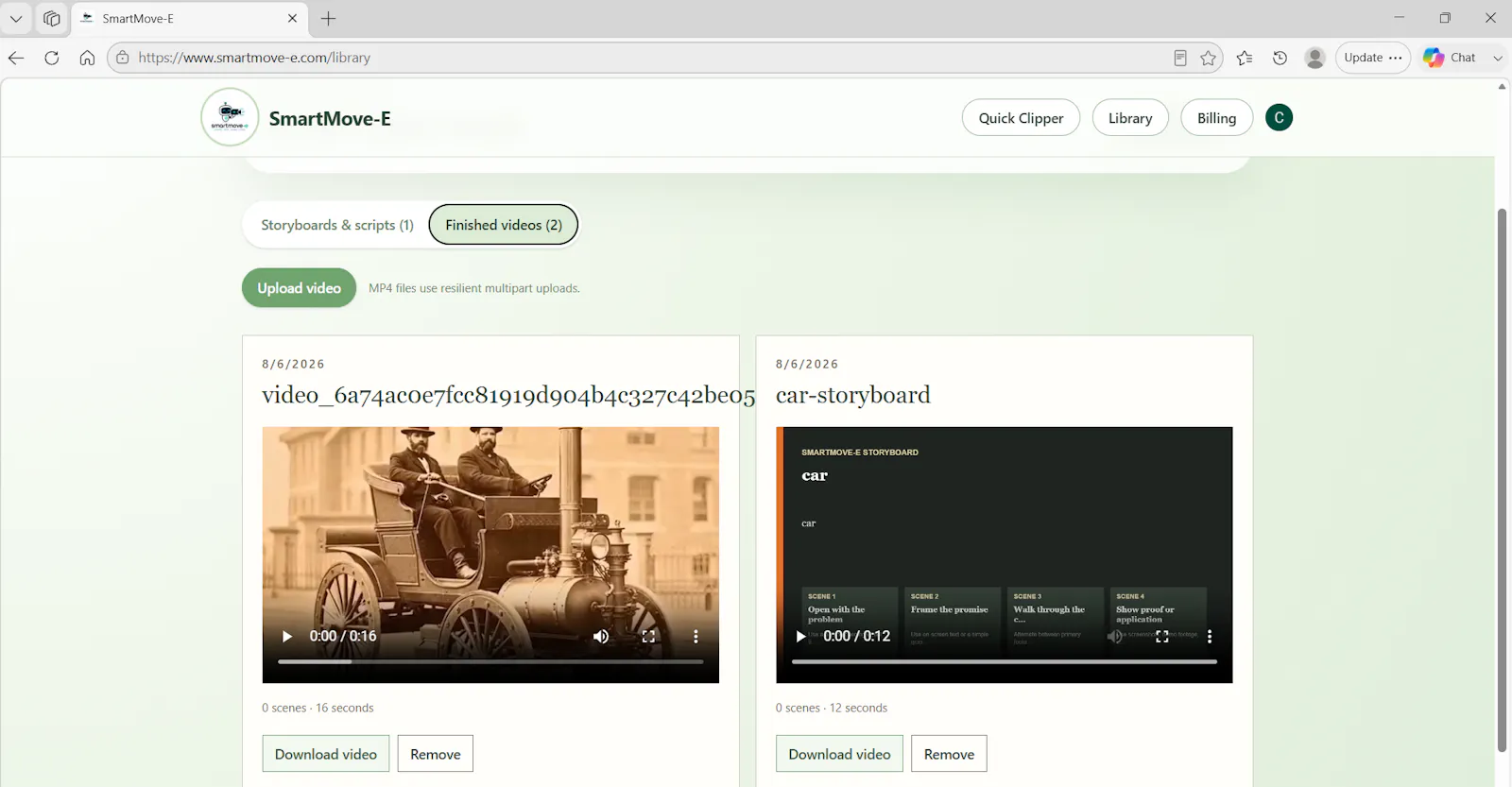Mute the car-storyboard video
The height and width of the screenshot is (787, 1512).
point(1115,636)
